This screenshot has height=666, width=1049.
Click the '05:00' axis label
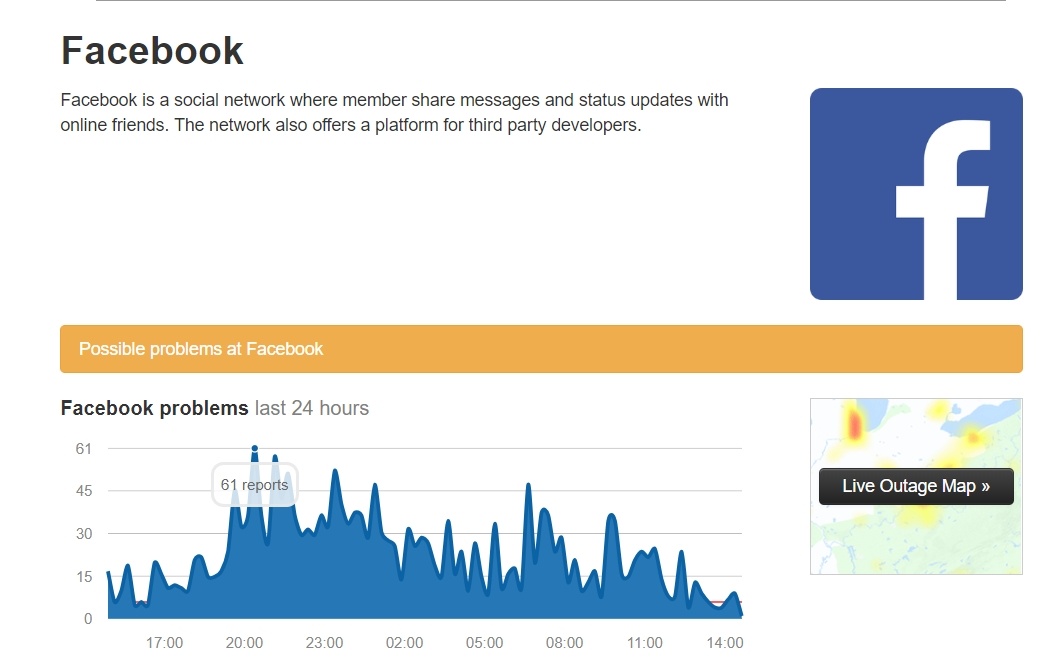pos(484,643)
